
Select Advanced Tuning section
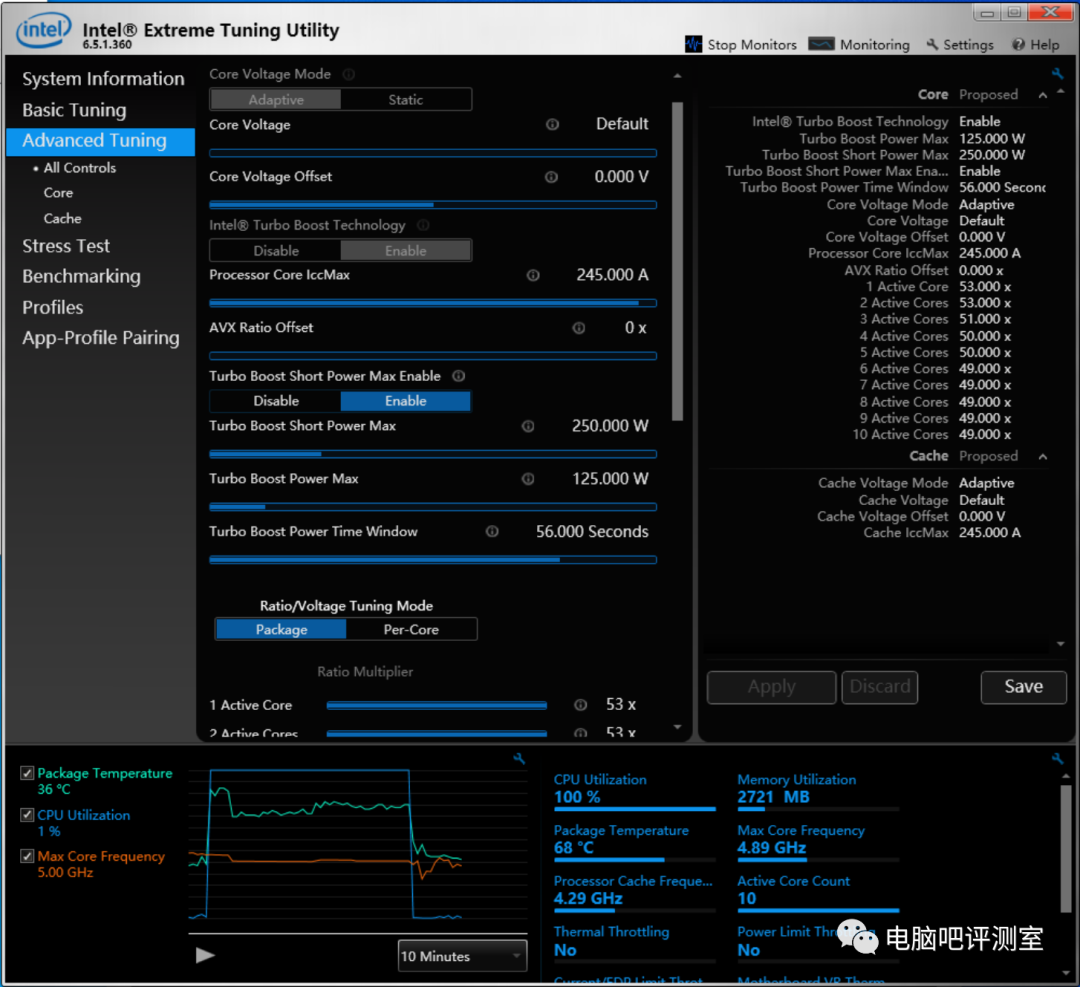[x=101, y=141]
